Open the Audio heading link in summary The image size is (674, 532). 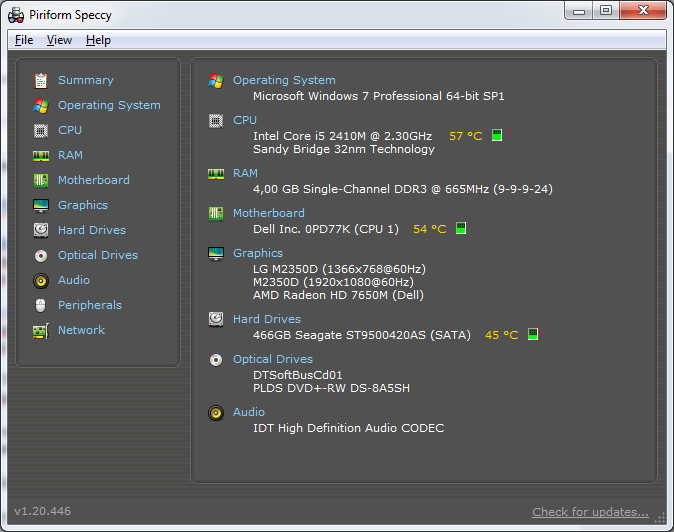[249, 412]
